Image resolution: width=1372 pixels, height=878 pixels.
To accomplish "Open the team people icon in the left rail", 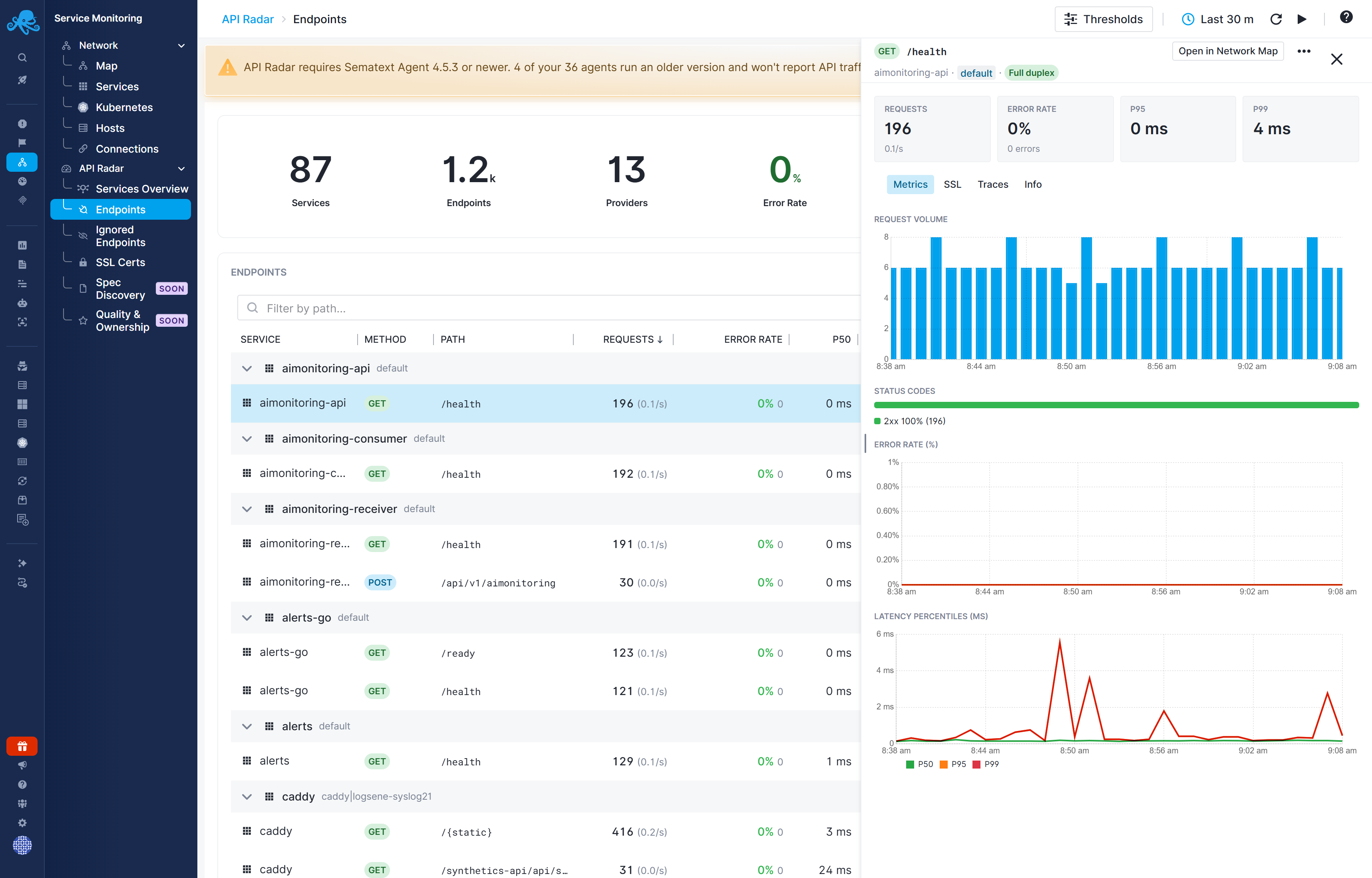I will coord(22,803).
